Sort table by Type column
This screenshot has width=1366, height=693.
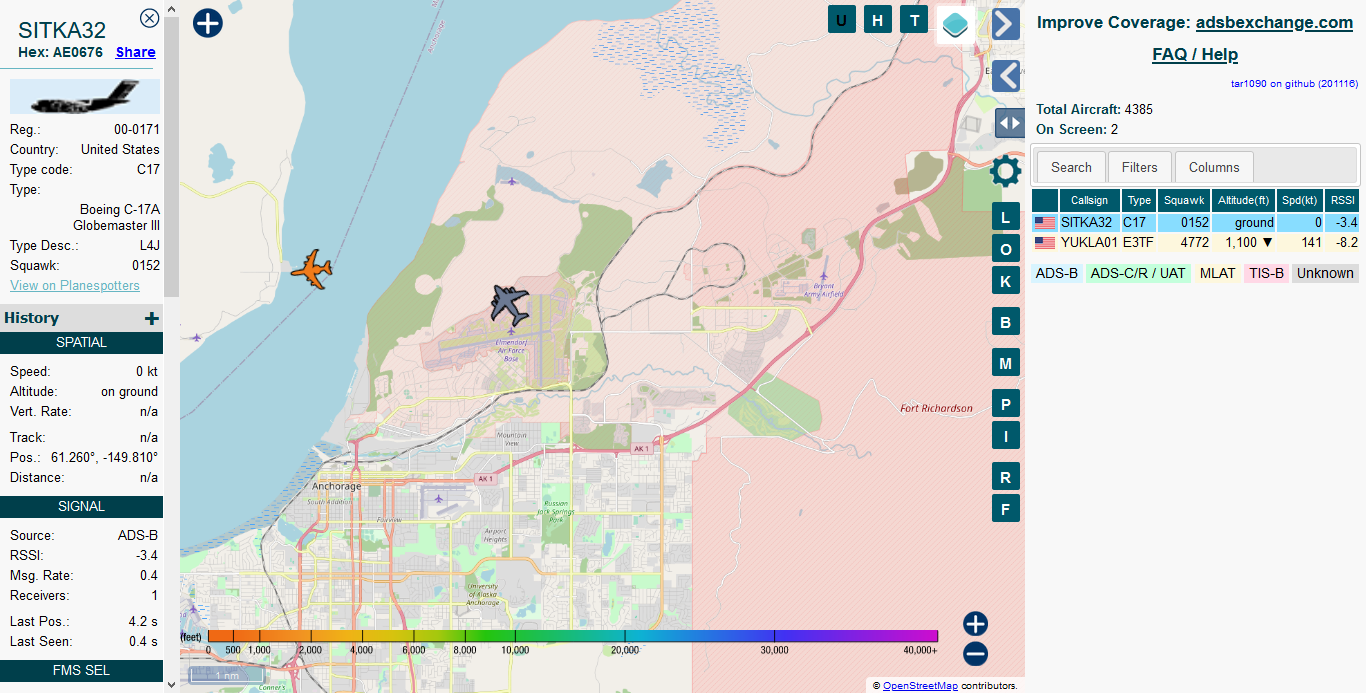(1139, 200)
